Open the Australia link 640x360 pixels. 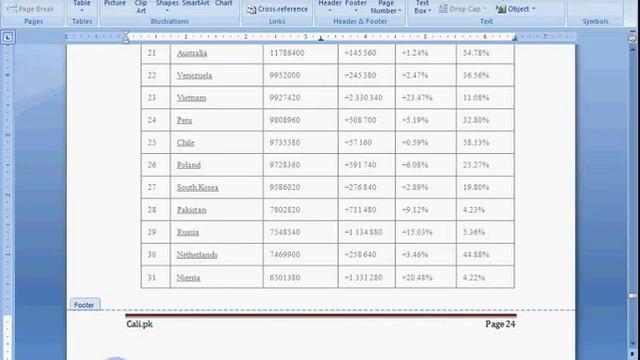point(192,53)
